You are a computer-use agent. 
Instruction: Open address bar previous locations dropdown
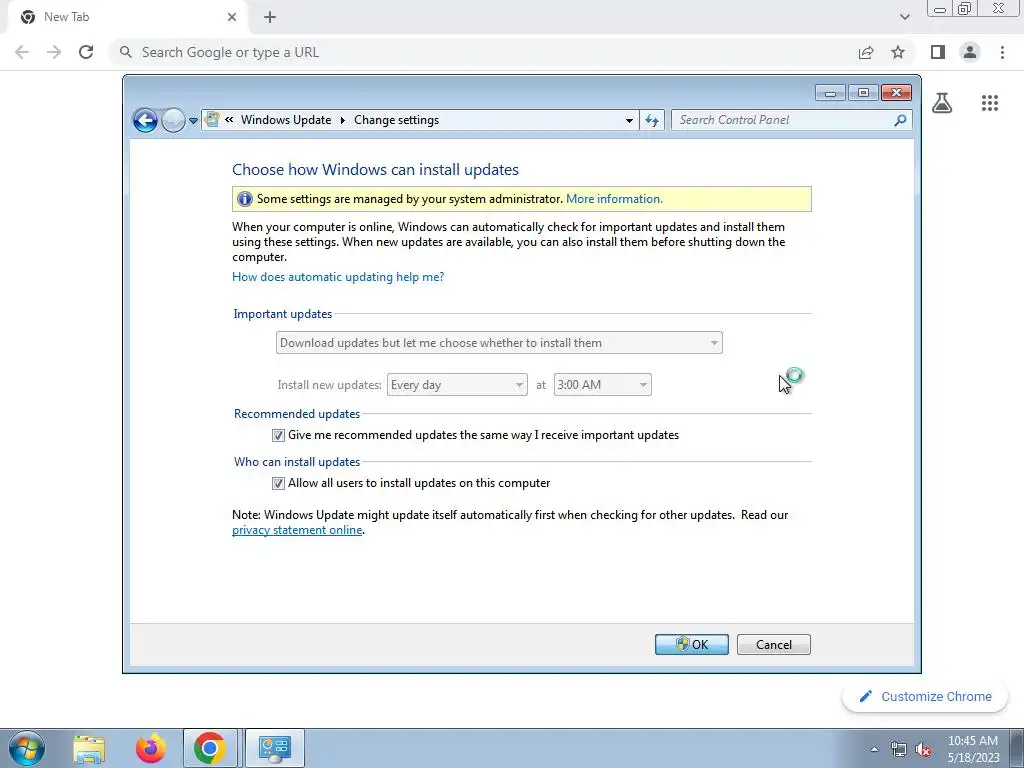(x=629, y=120)
